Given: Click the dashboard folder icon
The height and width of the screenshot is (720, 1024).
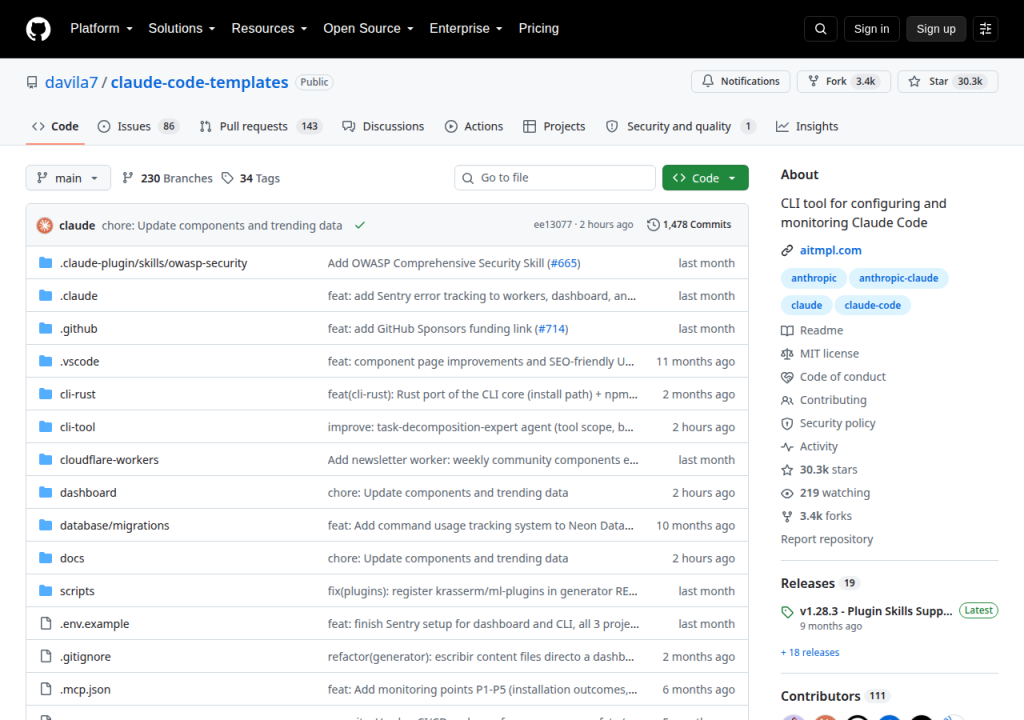Looking at the screenshot, I should click(x=45, y=492).
